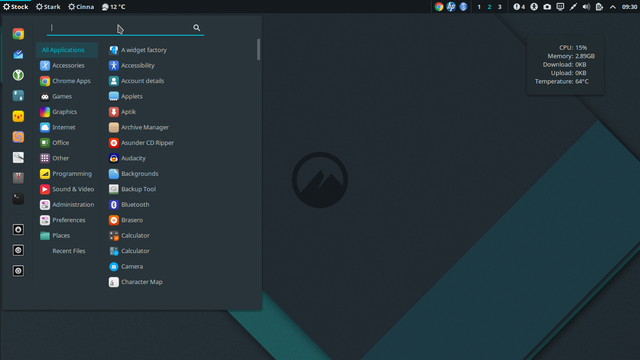The width and height of the screenshot is (640, 360).
Task: Click the application list scrollbar
Action: [258, 49]
